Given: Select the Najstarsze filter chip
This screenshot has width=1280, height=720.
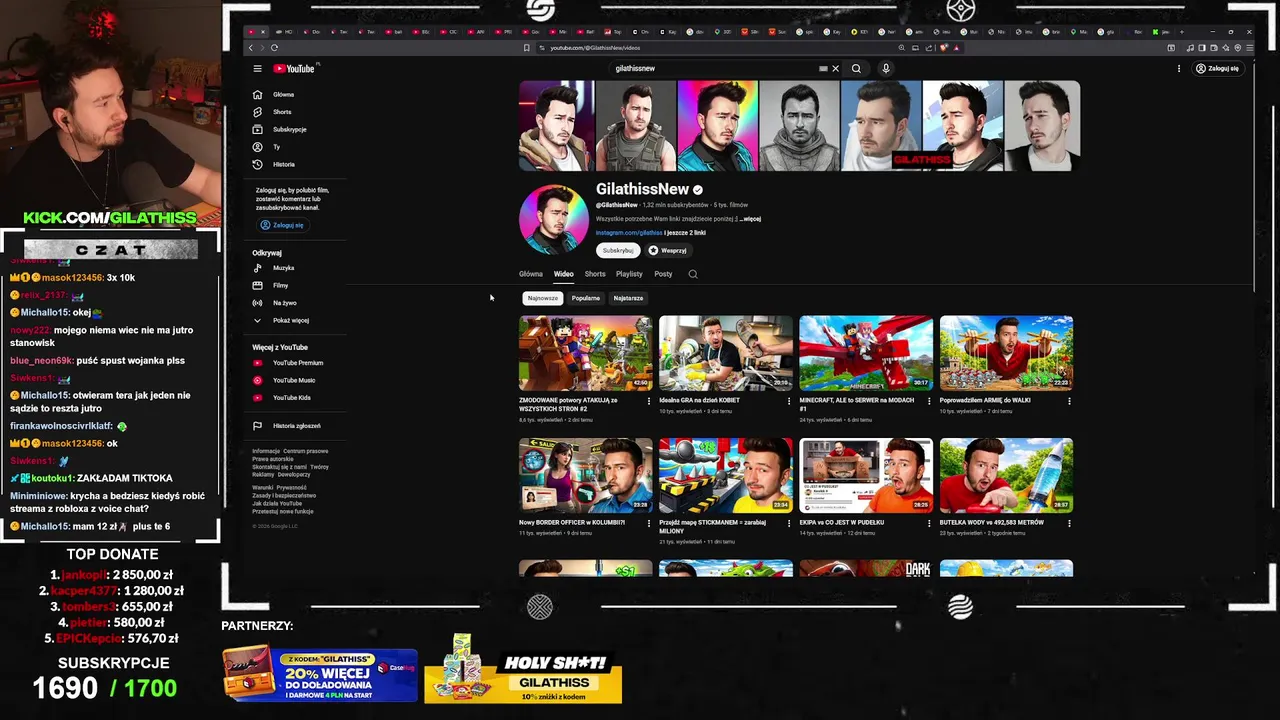Looking at the screenshot, I should point(628,298).
